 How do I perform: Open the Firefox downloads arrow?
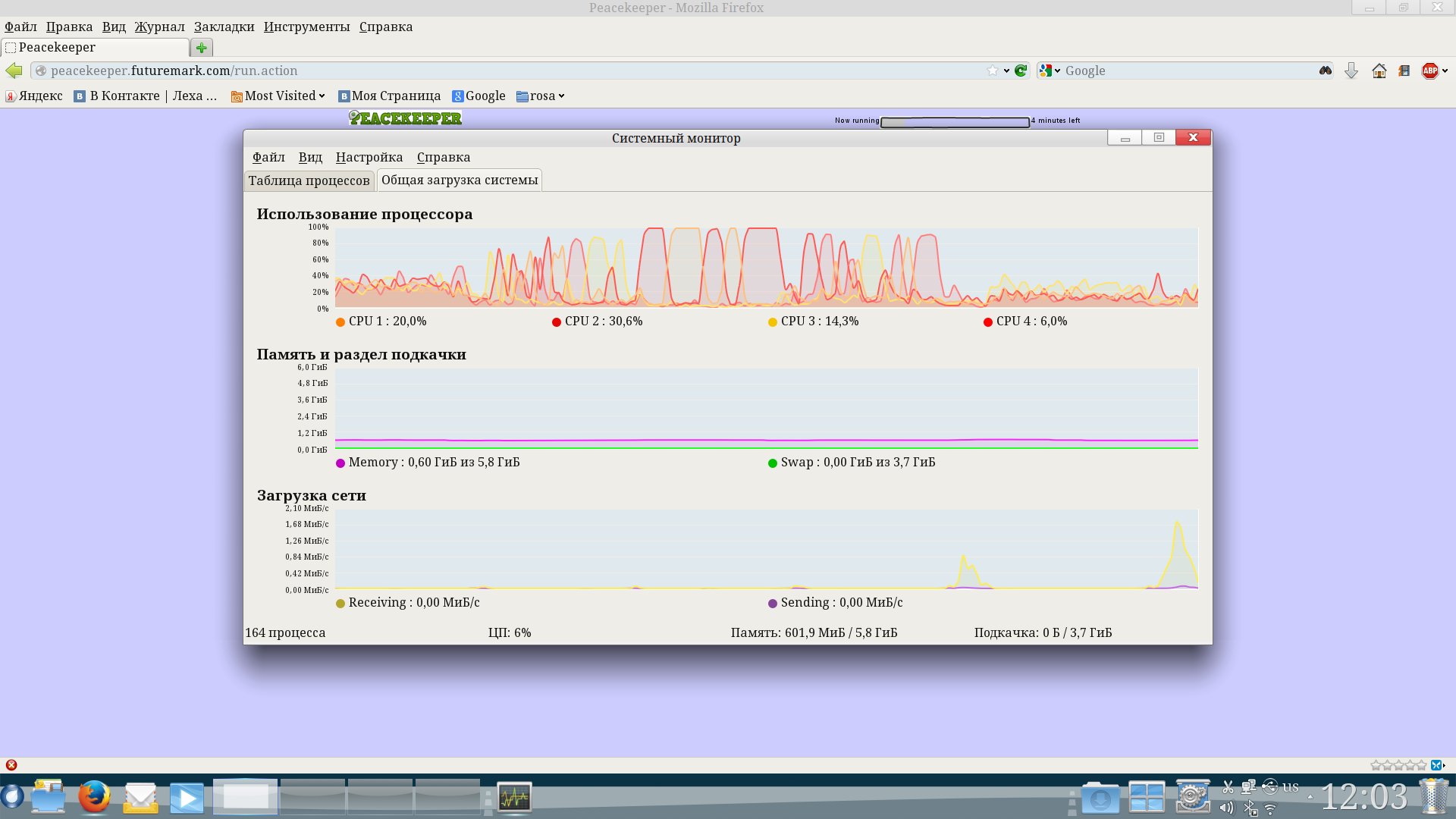[1351, 71]
